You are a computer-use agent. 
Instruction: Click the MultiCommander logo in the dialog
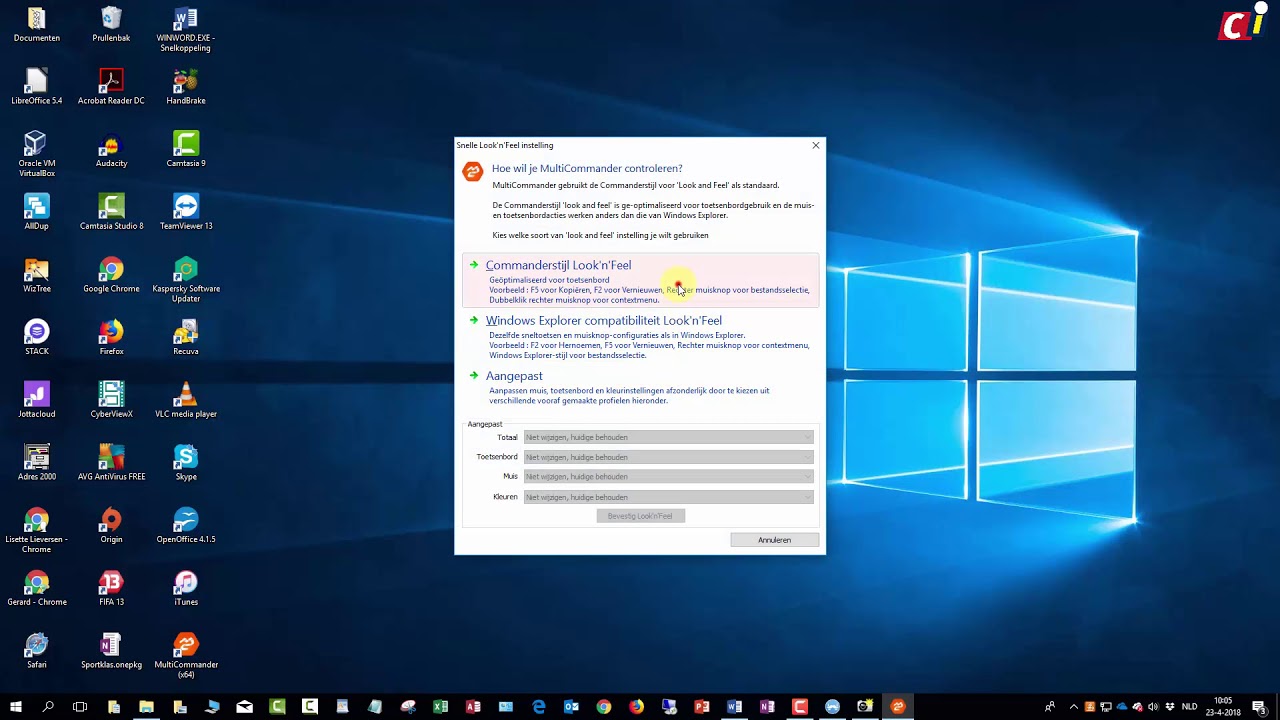tap(472, 171)
